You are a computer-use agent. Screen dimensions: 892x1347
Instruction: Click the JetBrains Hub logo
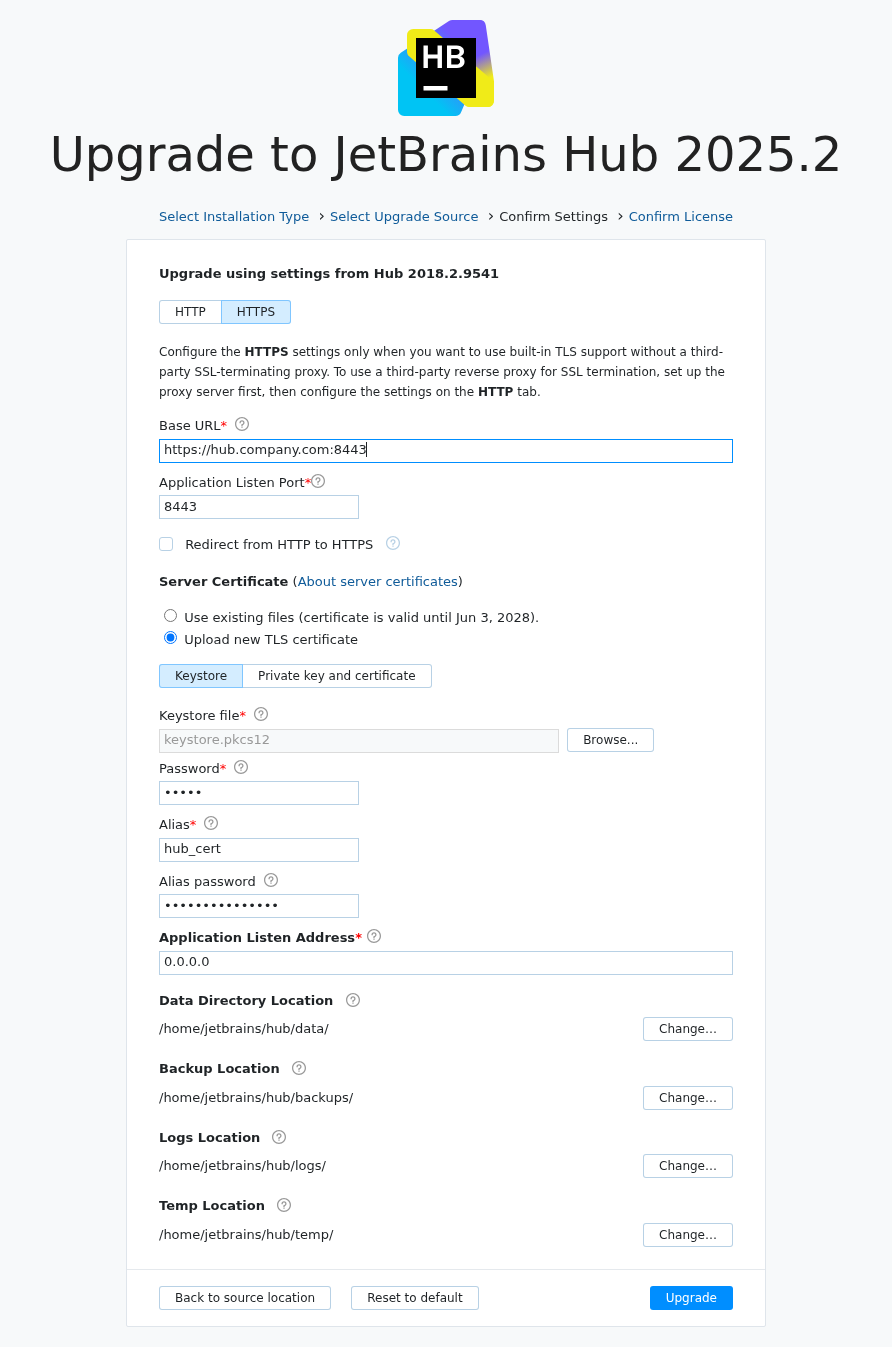[446, 67]
